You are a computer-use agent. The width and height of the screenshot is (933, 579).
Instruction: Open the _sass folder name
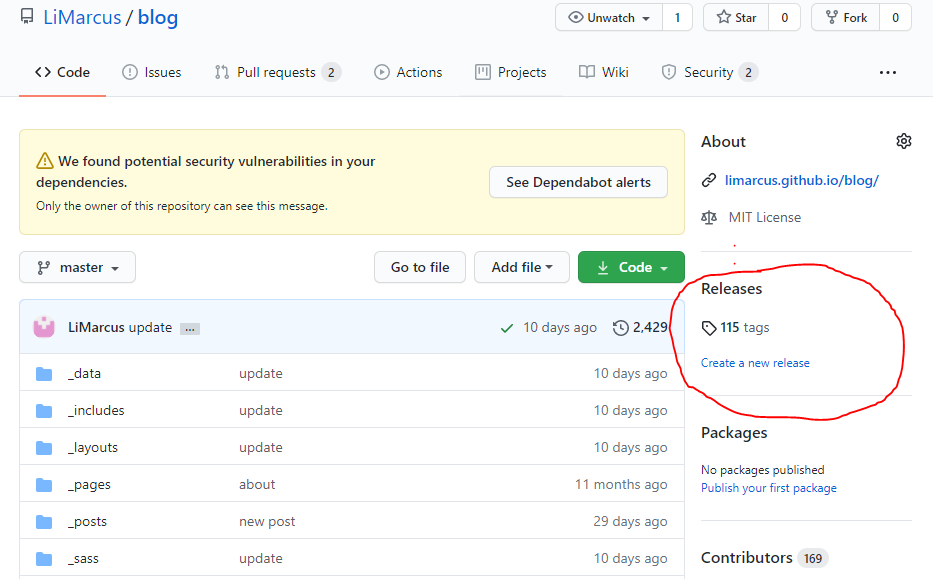pos(83,559)
